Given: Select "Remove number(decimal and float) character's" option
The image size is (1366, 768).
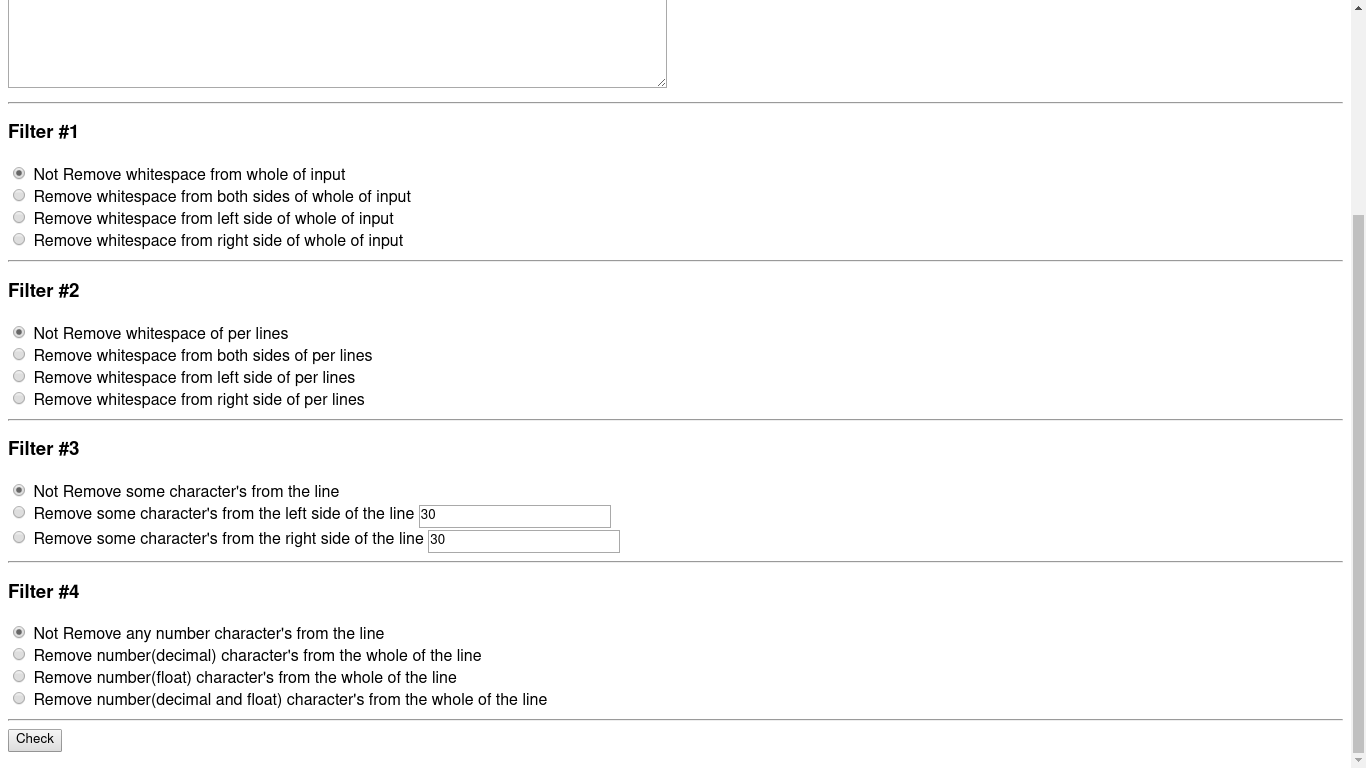Looking at the screenshot, I should (x=19, y=698).
